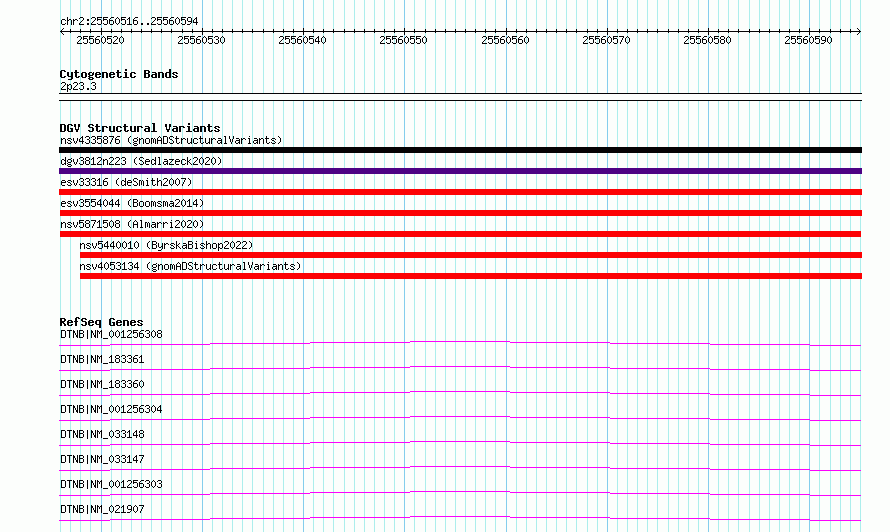Click the 2p23.3 band label
Screen dimensions: 890x532
[78, 86]
